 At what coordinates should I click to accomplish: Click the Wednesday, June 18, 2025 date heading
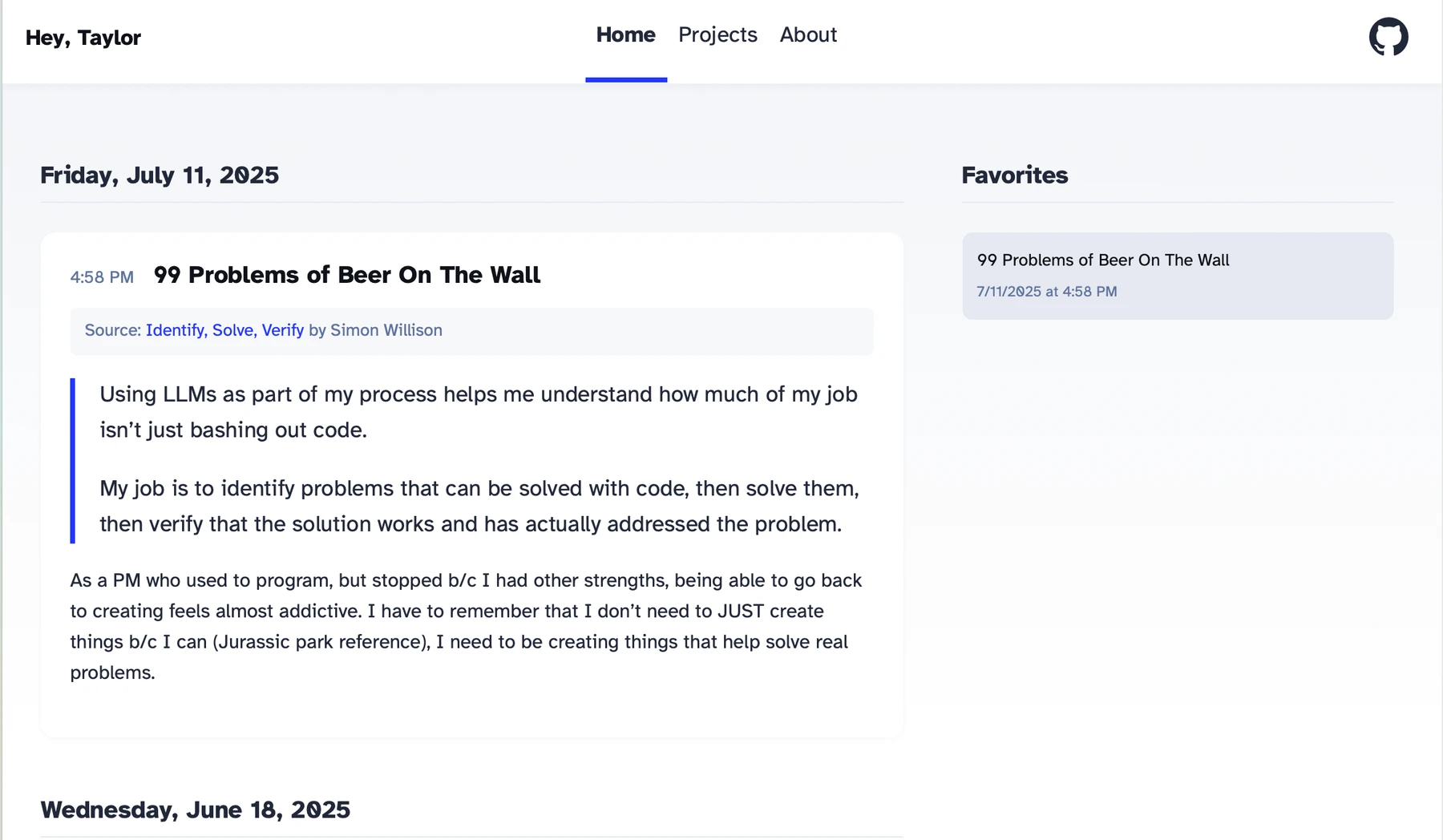pyautogui.click(x=195, y=810)
